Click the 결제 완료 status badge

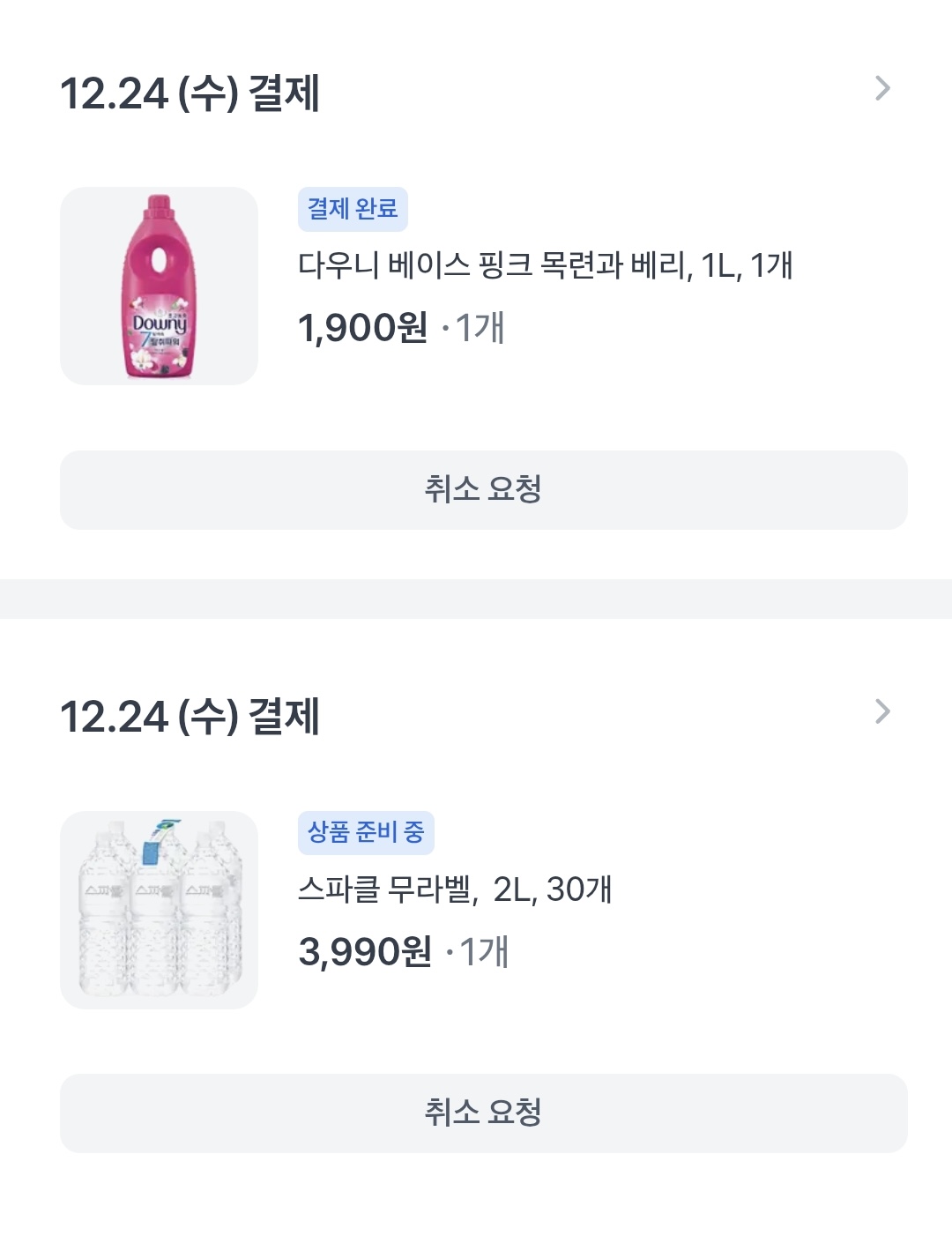click(x=353, y=209)
